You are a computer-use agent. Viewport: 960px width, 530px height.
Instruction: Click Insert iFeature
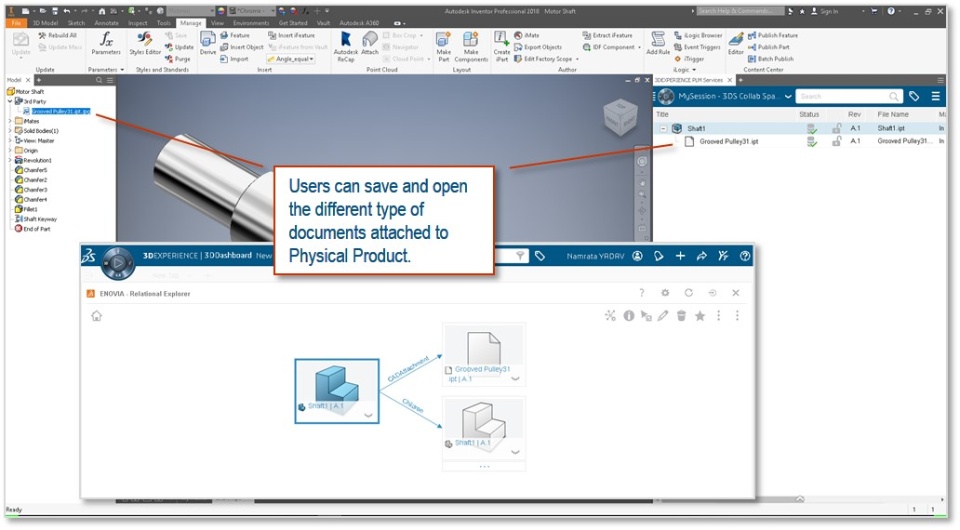pyautogui.click(x=291, y=35)
